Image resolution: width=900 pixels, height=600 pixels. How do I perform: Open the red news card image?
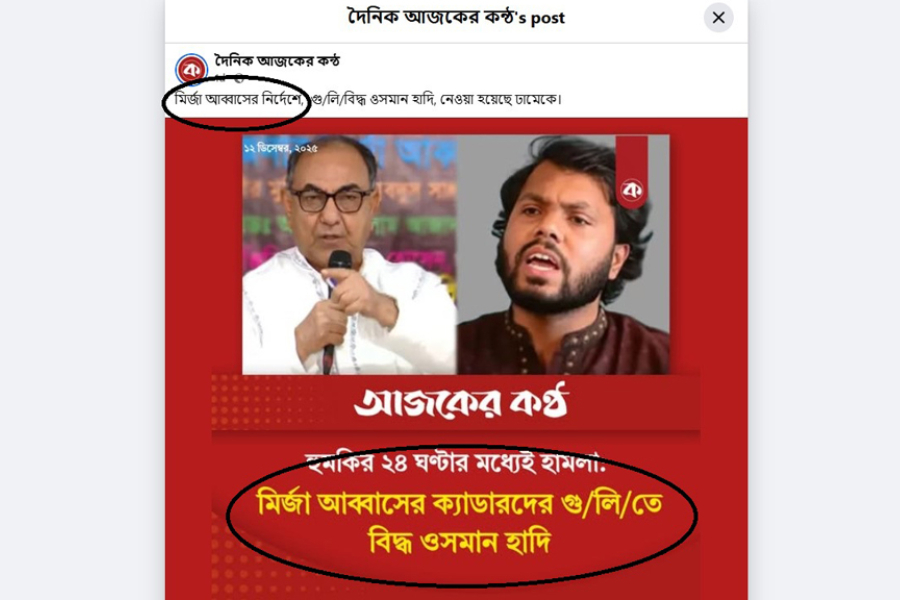pyautogui.click(x=456, y=359)
